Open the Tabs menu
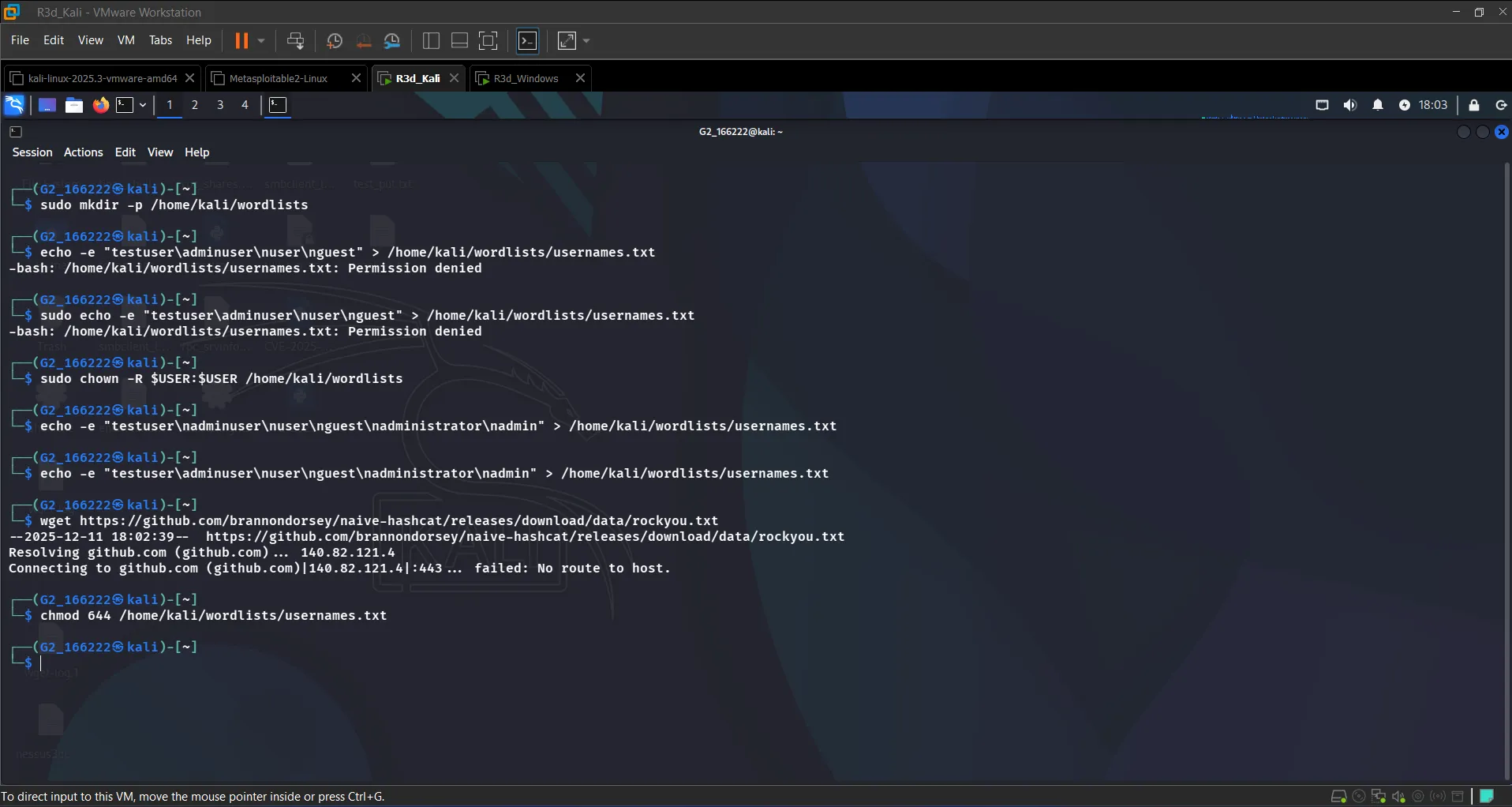The width and height of the screenshot is (1512, 807). click(x=160, y=40)
